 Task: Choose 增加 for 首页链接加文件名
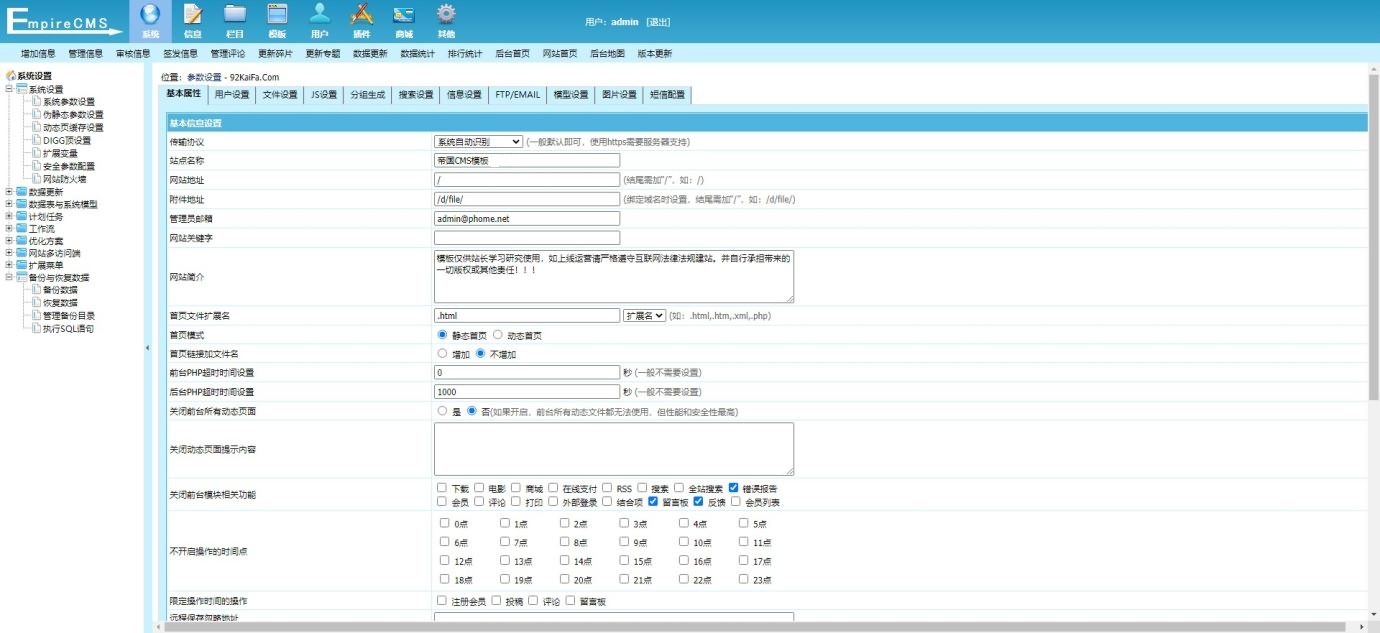[x=443, y=353]
